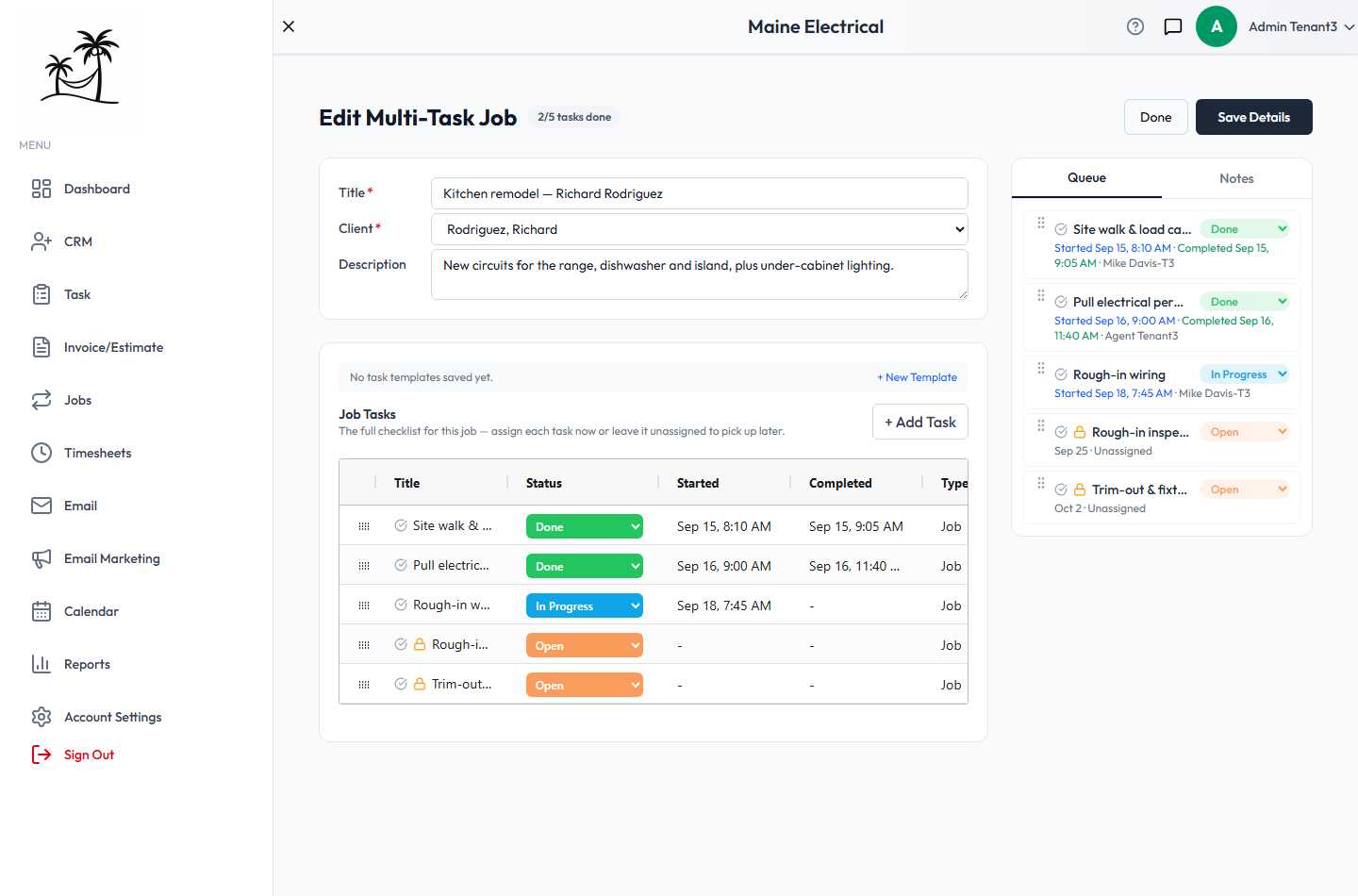Open status dropdown on Rough-in wiring queue card
Image resolution: width=1358 pixels, height=896 pixels.
coord(1245,374)
